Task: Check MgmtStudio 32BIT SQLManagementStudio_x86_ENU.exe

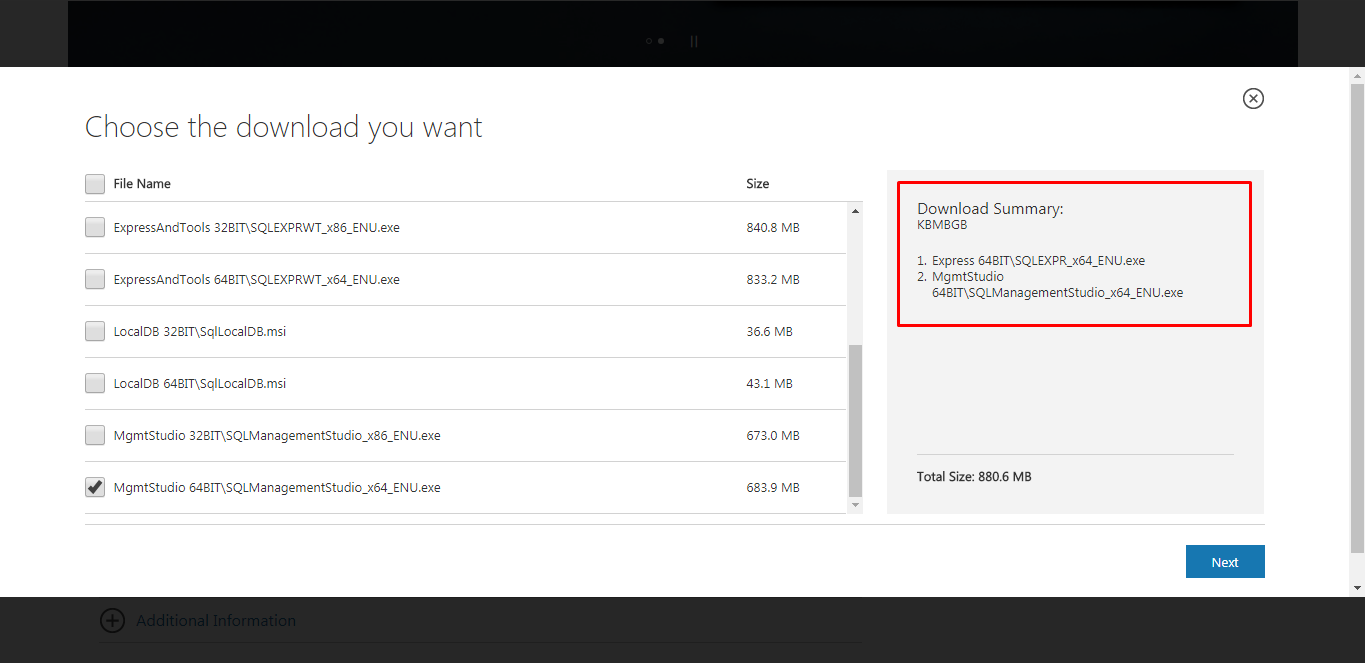Action: [x=95, y=435]
